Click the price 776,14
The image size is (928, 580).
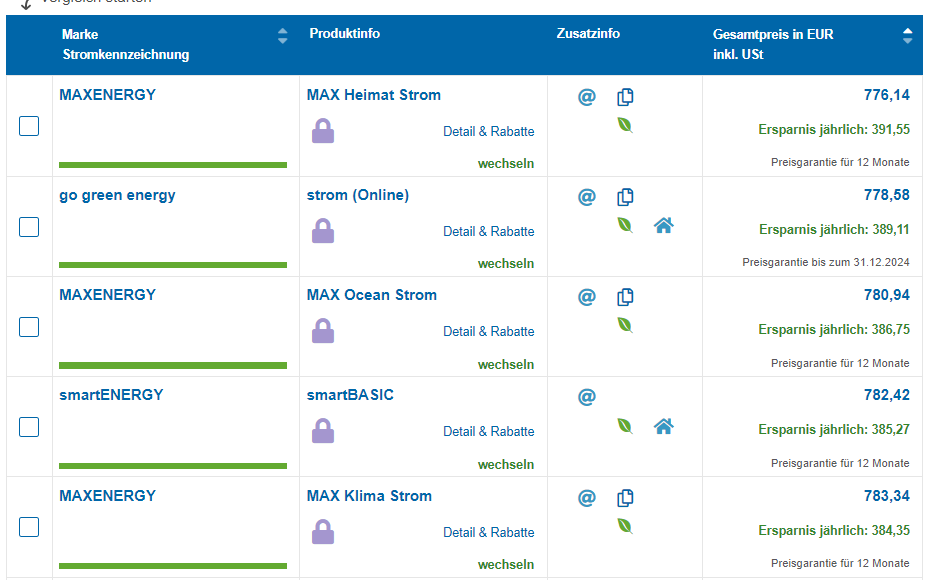(887, 95)
